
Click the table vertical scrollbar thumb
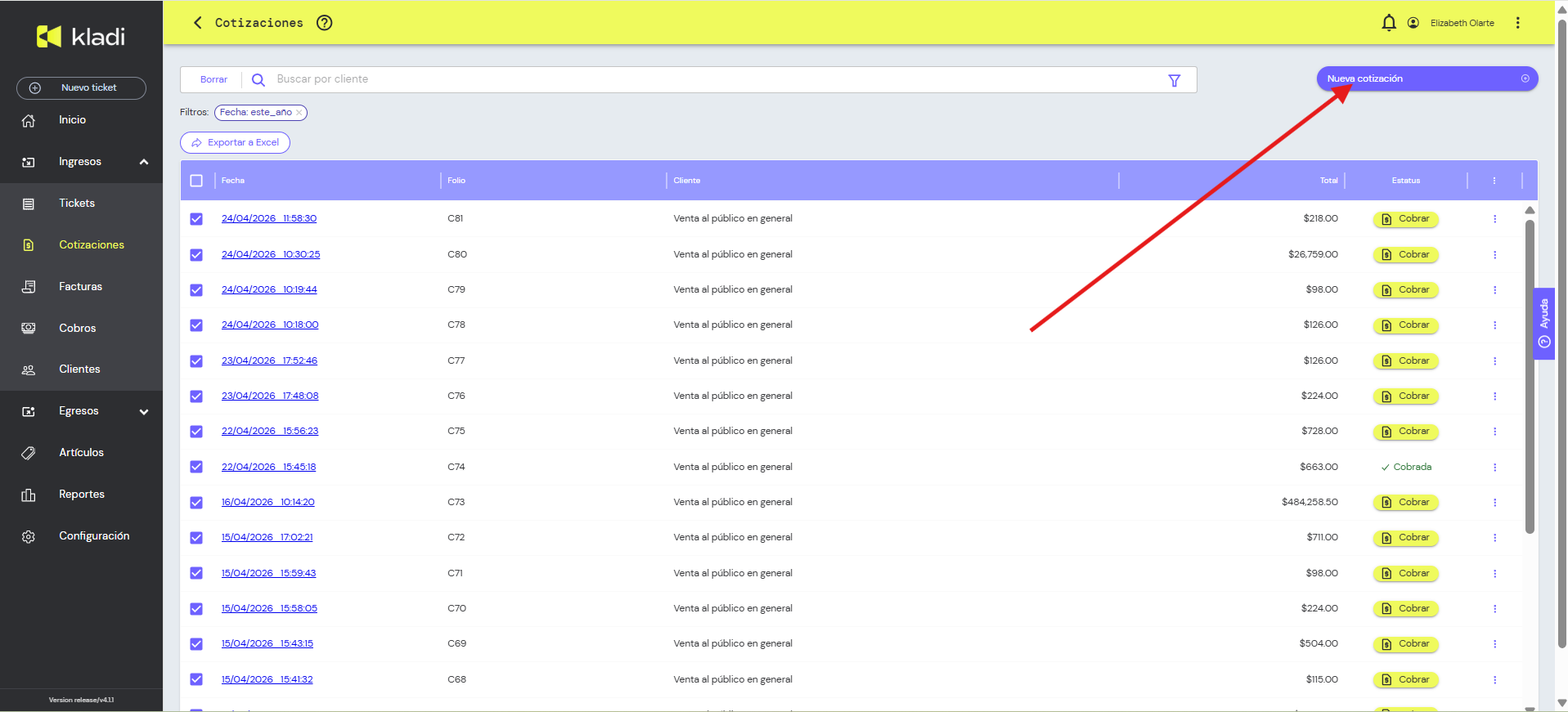[x=1530, y=376]
